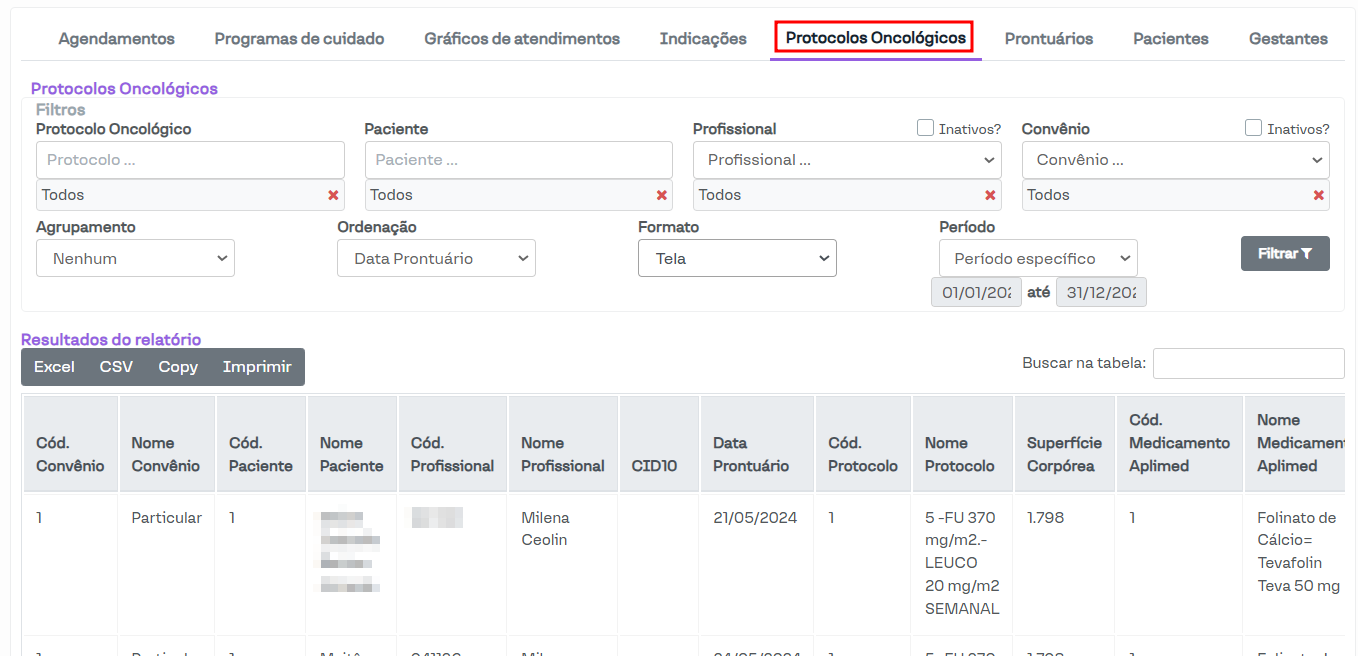Enable Inativos checkbox for Convênio
1358x656 pixels.
pos(1253,128)
